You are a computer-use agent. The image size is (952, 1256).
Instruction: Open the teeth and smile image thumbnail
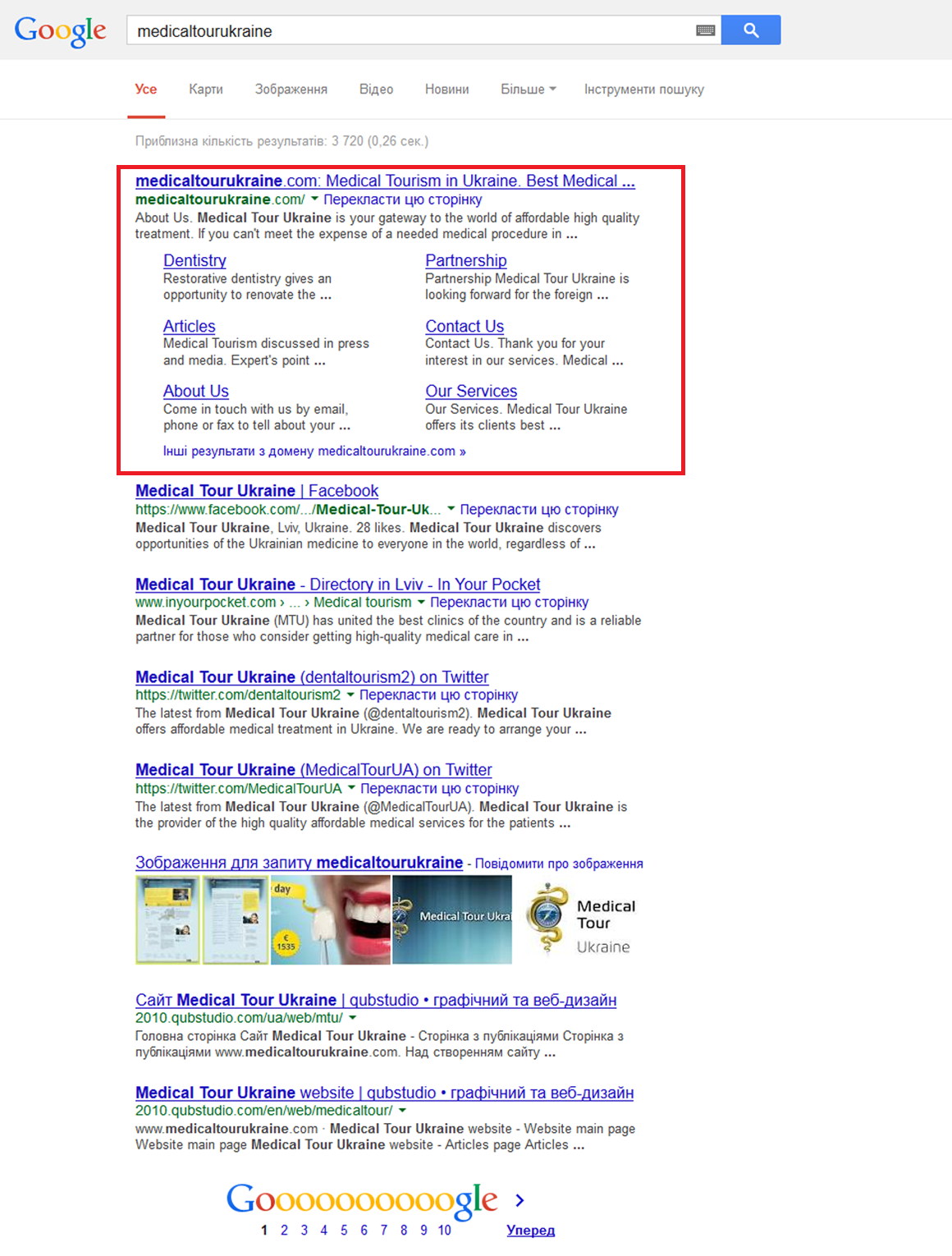click(x=330, y=919)
